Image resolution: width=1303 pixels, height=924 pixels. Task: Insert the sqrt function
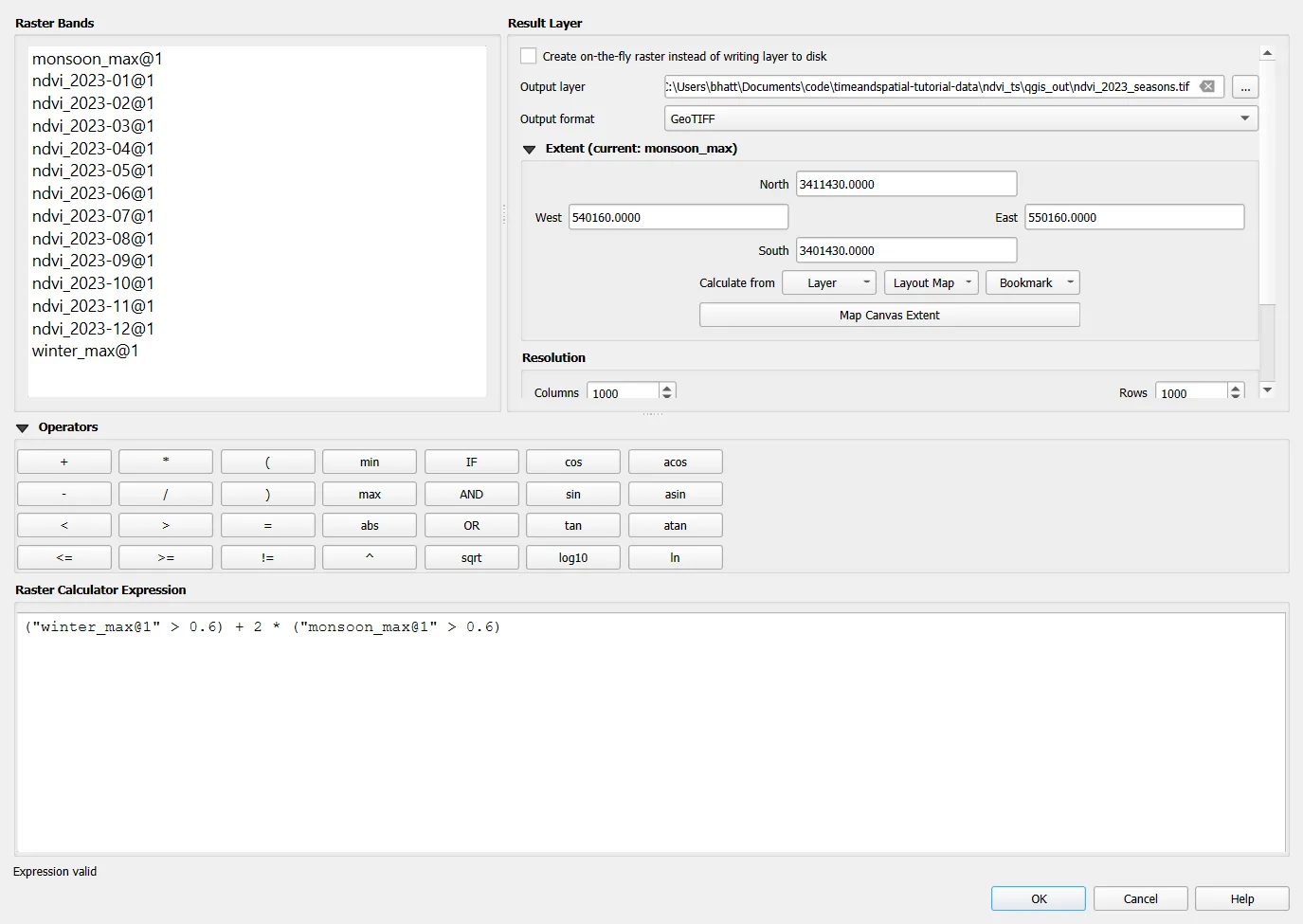(472, 557)
